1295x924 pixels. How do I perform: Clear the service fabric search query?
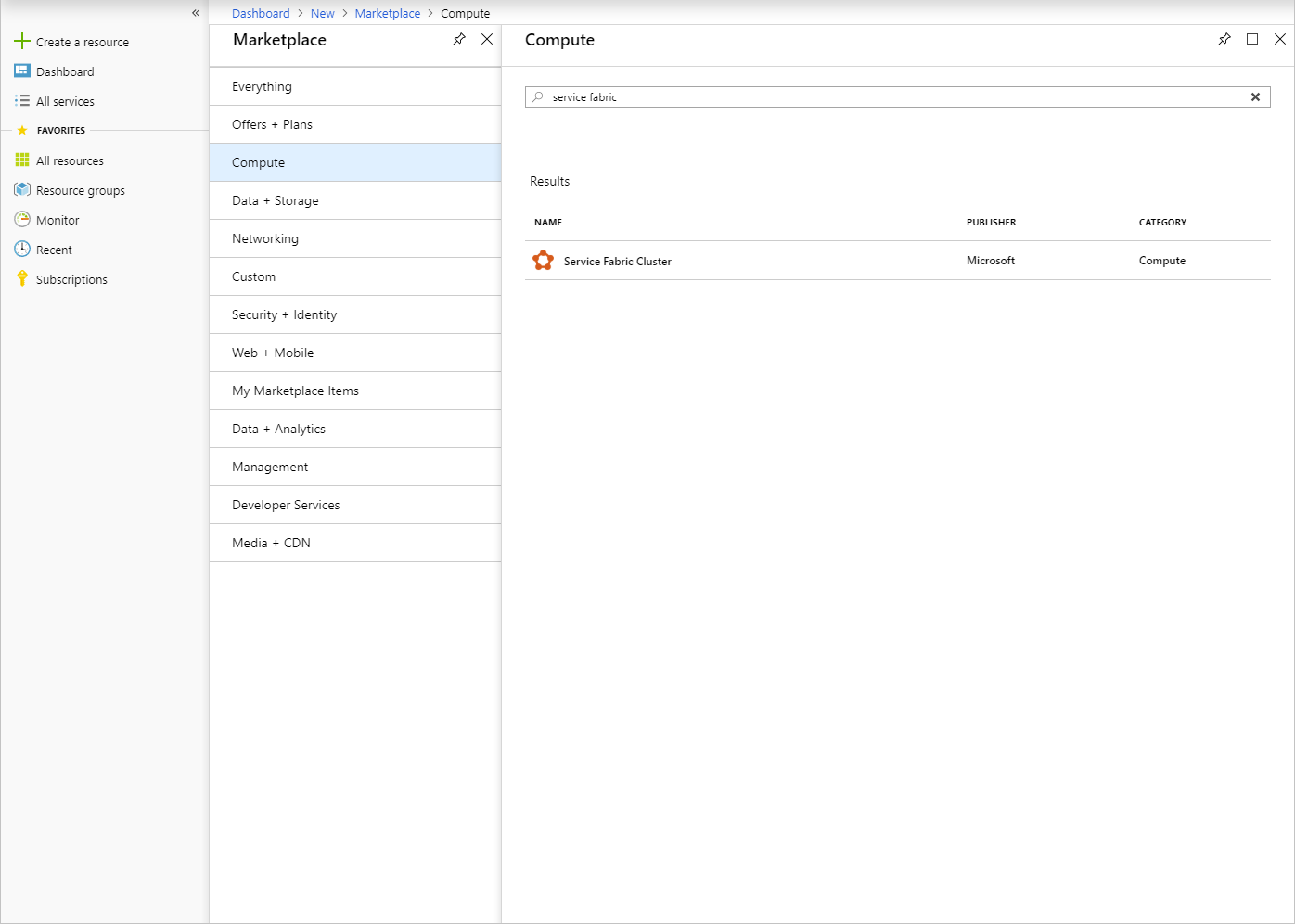tap(1255, 96)
